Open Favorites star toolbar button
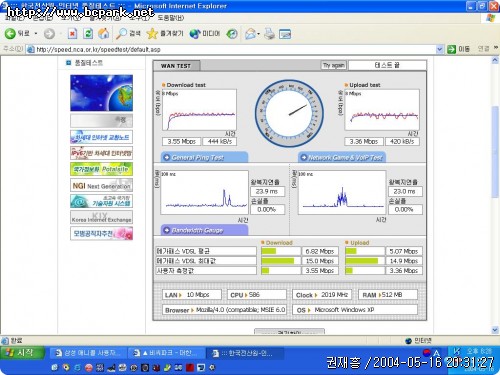 tap(165, 34)
